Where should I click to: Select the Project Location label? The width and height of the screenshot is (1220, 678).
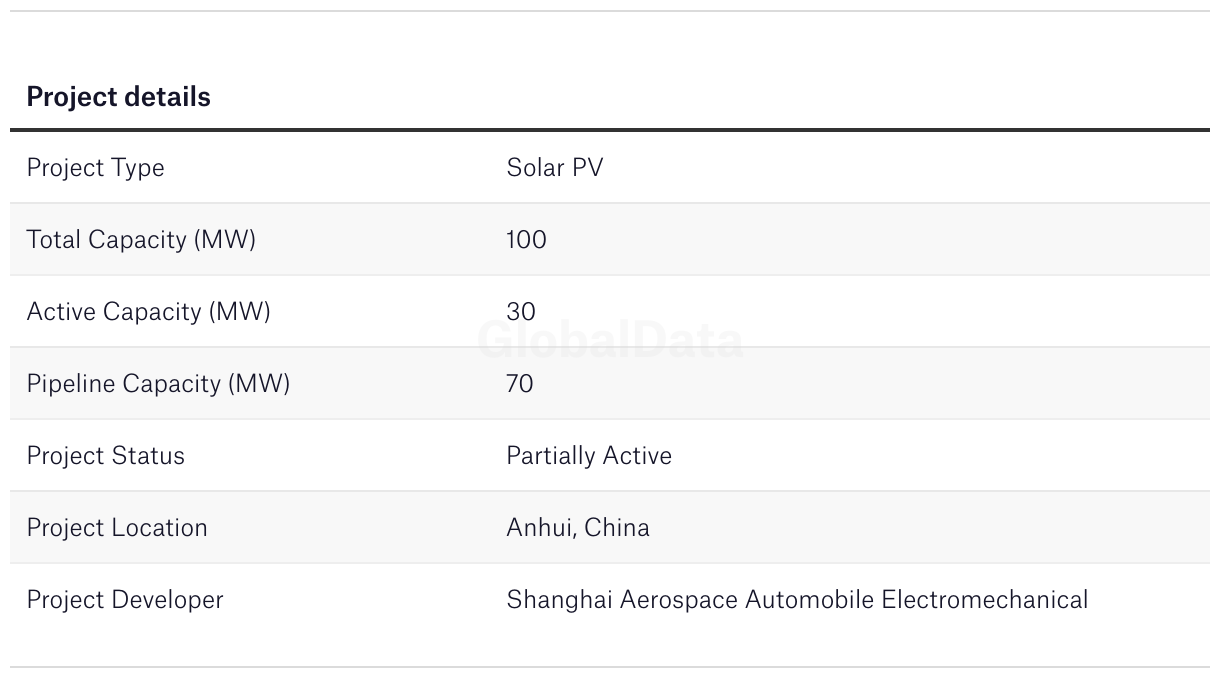point(117,528)
